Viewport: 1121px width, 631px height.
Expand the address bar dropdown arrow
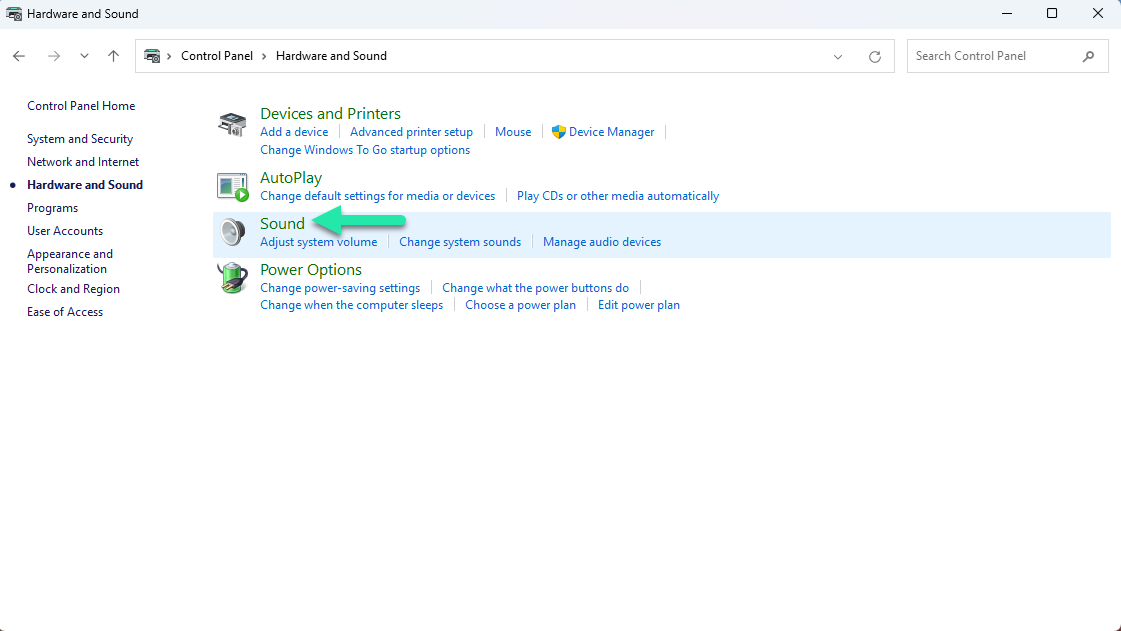(x=838, y=56)
